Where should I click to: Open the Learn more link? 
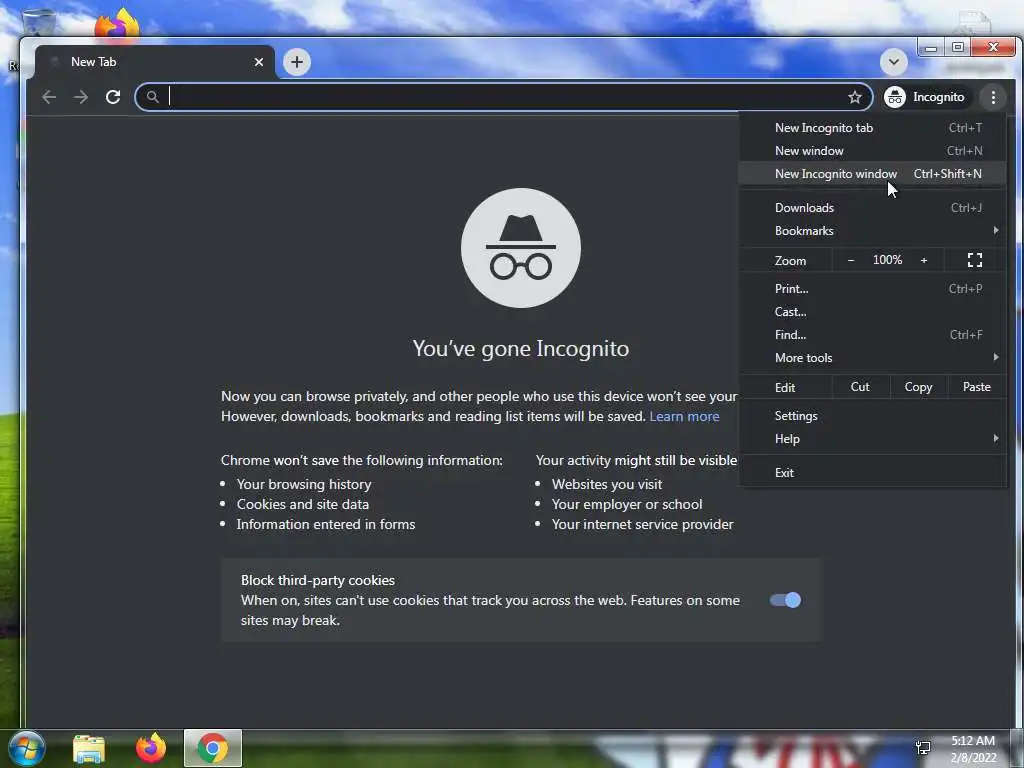point(684,417)
